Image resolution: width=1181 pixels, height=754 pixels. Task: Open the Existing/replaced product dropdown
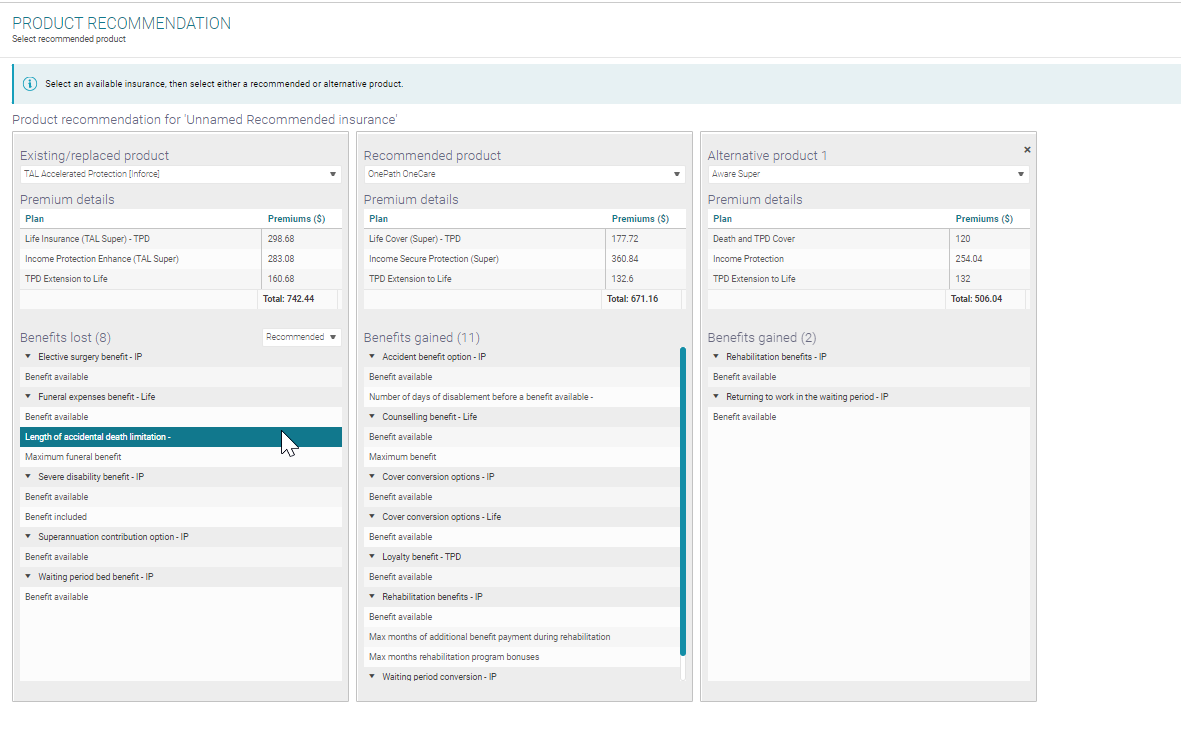(x=181, y=174)
